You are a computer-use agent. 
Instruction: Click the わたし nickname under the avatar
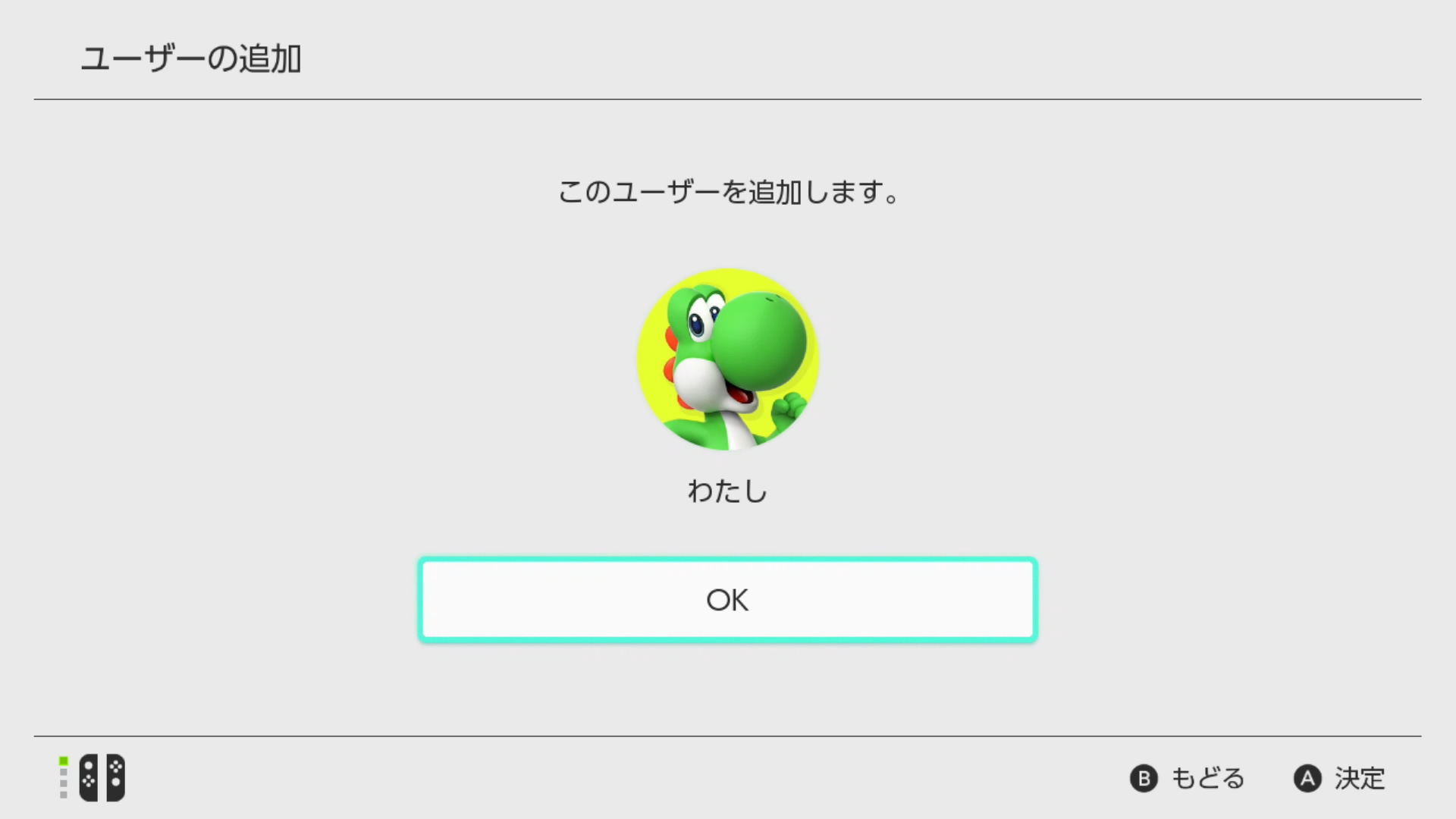pos(727,491)
